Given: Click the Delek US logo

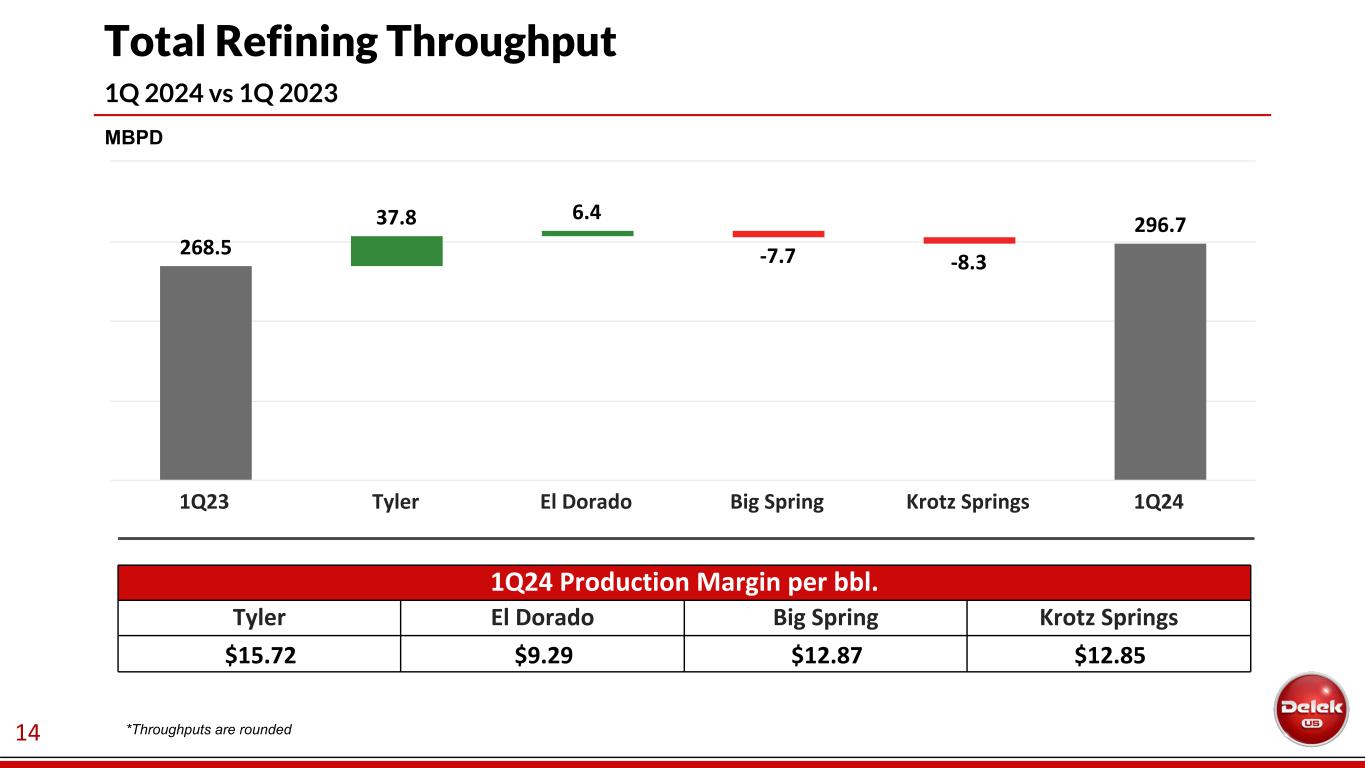Looking at the screenshot, I should click(x=1312, y=709).
